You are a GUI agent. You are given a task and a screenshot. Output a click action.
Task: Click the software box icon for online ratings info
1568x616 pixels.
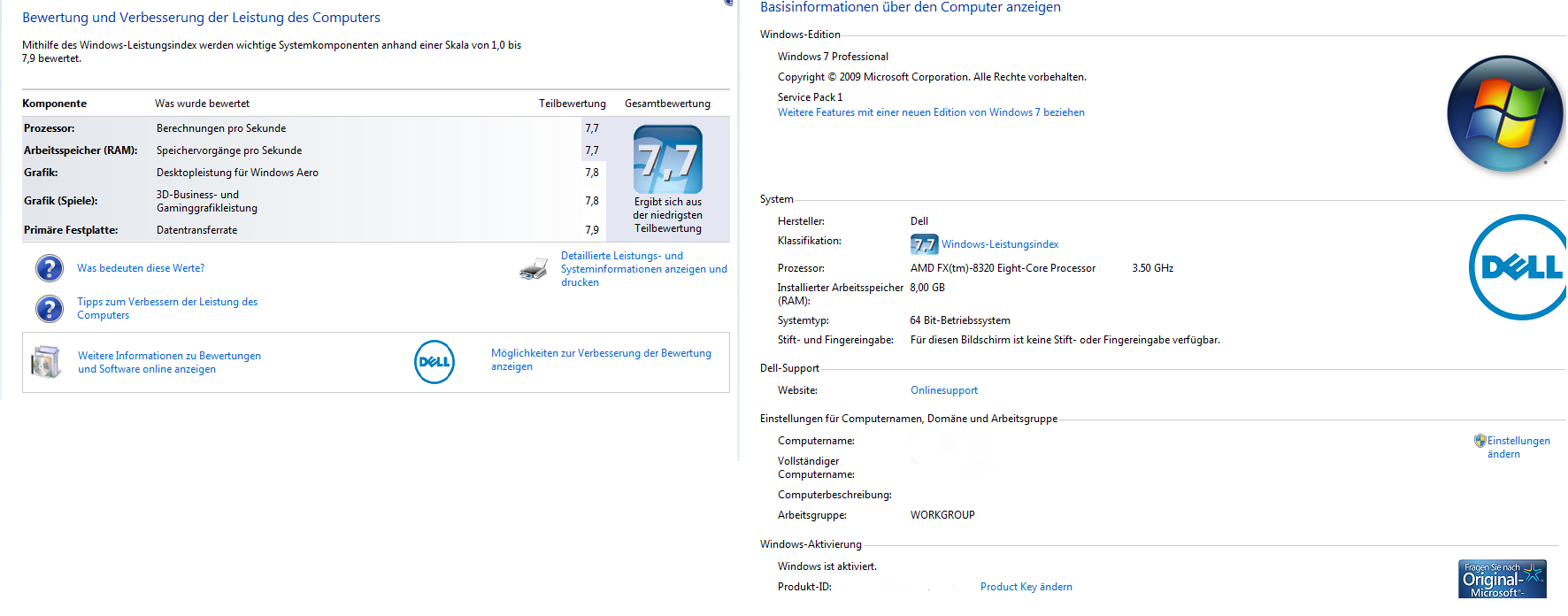[x=45, y=362]
